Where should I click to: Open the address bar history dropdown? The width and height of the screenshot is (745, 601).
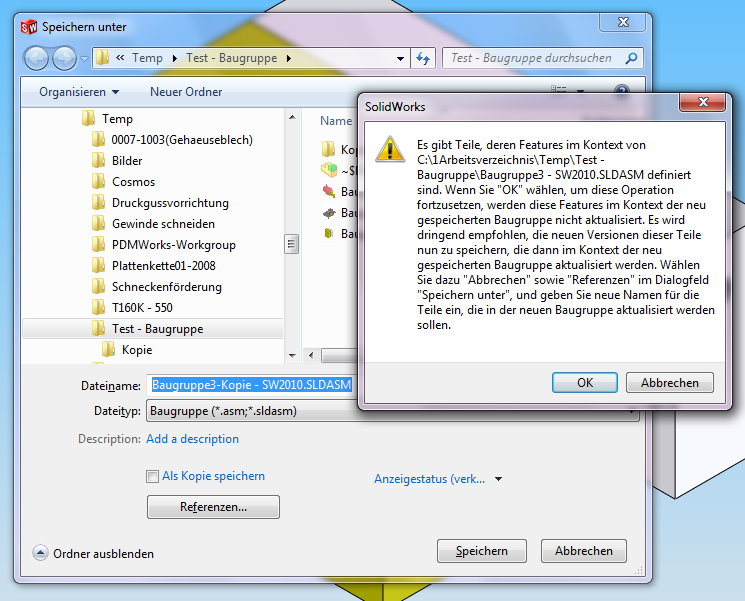click(x=401, y=58)
